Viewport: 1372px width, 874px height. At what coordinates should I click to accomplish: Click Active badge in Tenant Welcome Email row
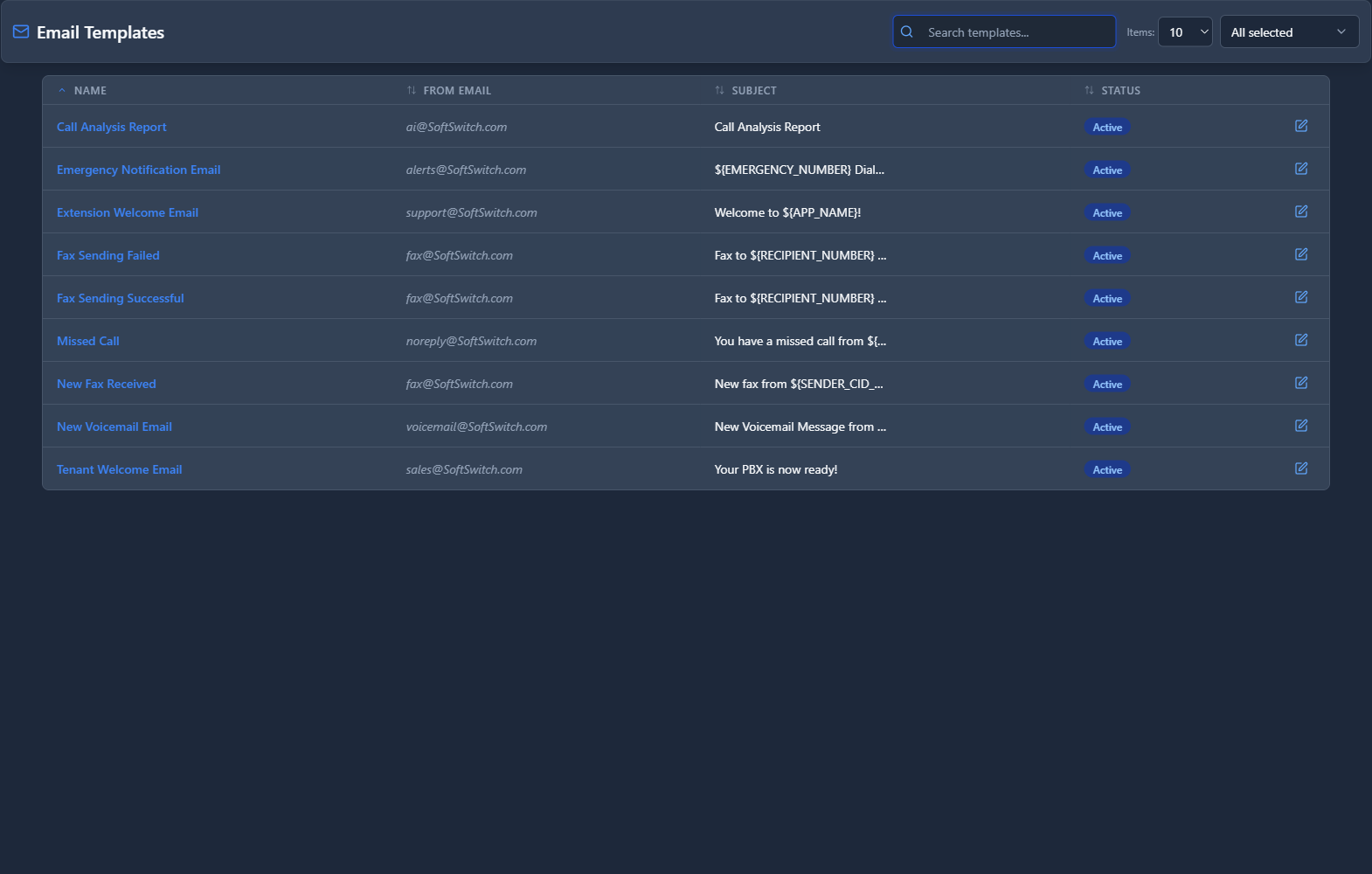[x=1107, y=469]
